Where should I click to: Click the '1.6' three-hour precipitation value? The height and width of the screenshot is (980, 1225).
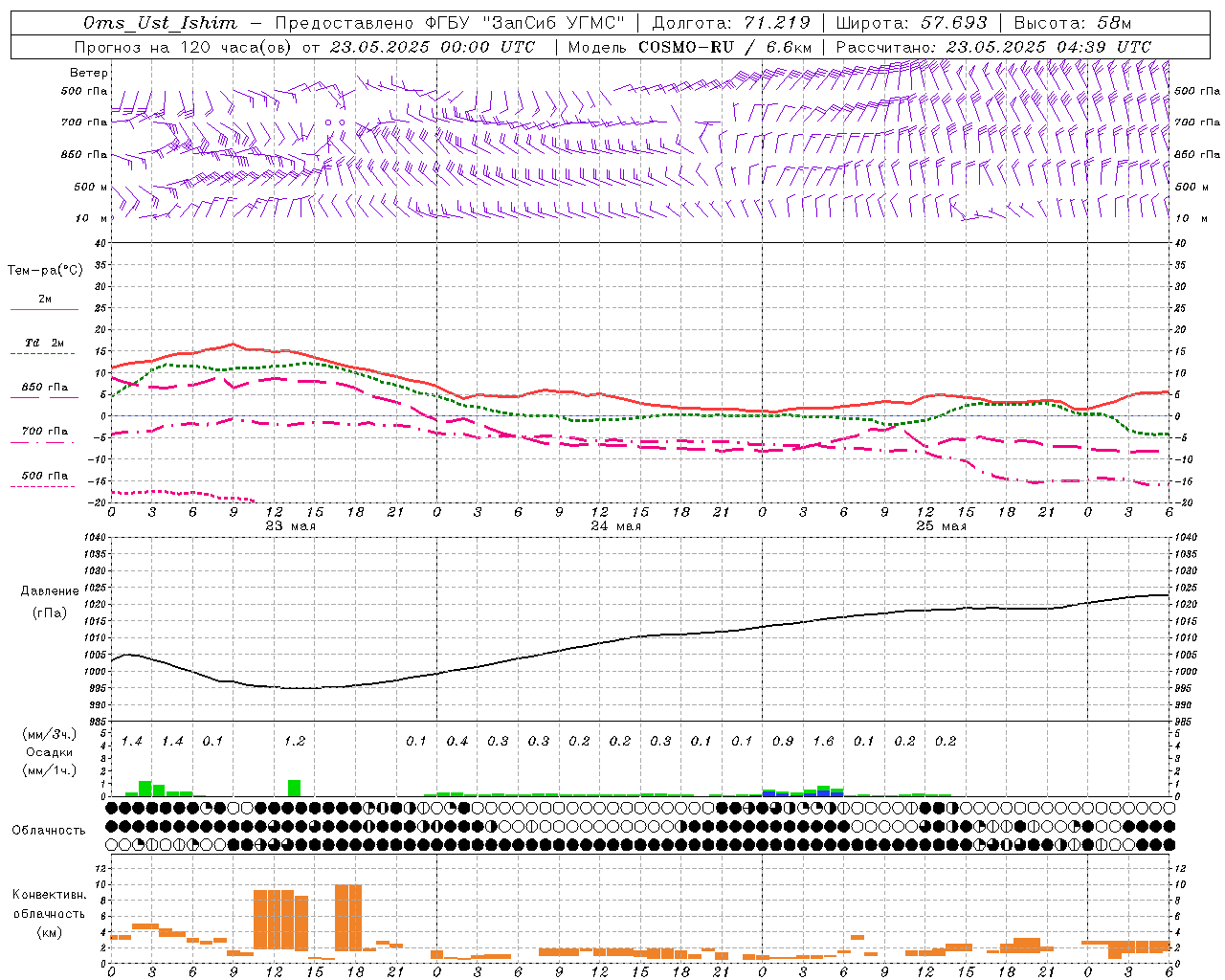(823, 742)
